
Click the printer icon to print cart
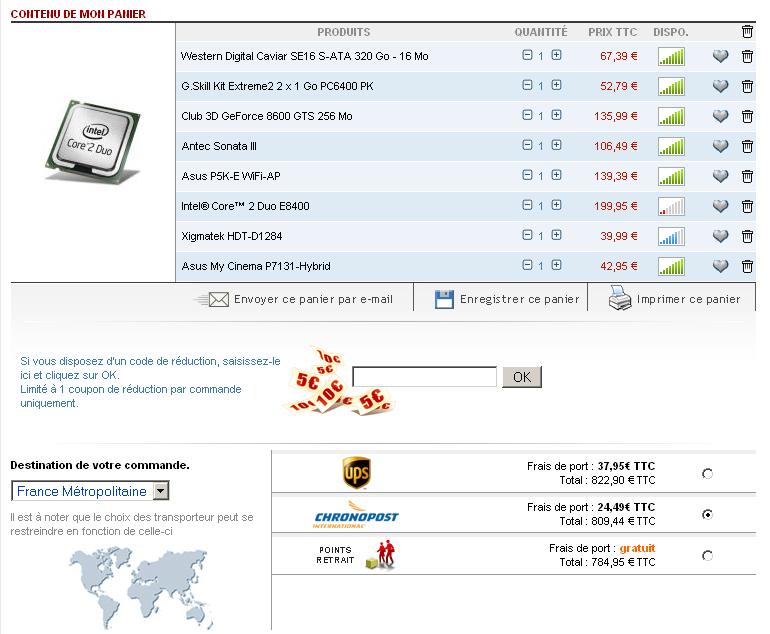click(x=620, y=298)
